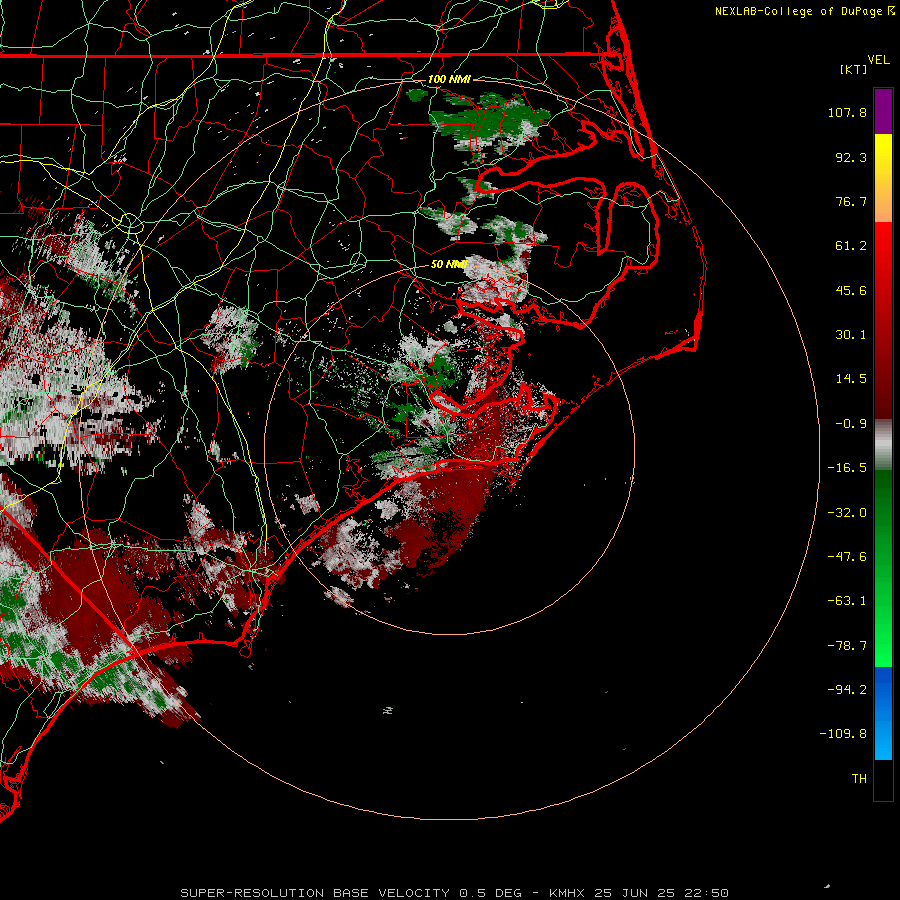Click the [KT] units label

[x=854, y=69]
